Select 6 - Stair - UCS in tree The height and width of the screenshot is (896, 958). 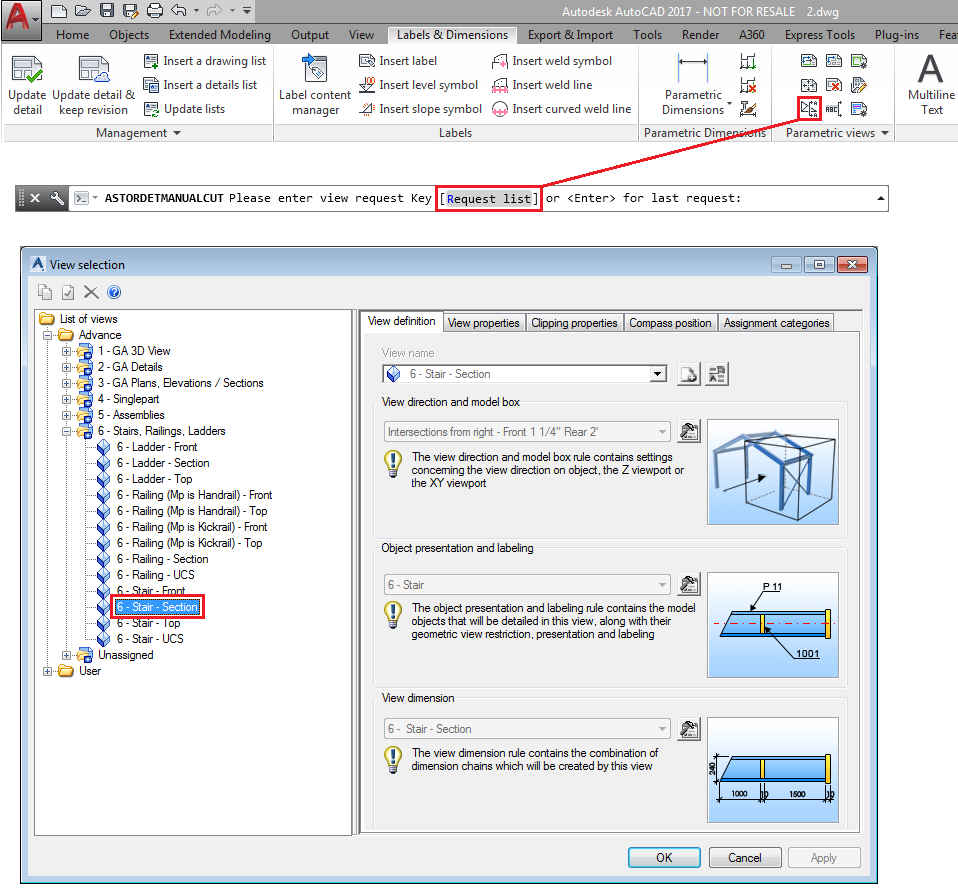point(150,639)
